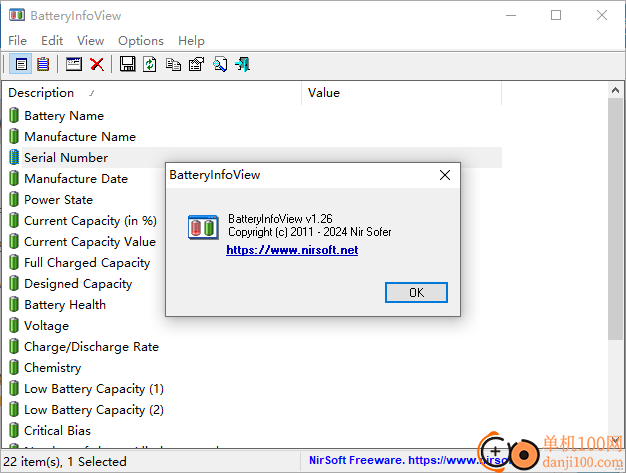Open the NirSoft Freeware status bar link
The width and height of the screenshot is (626, 473).
coord(409,461)
